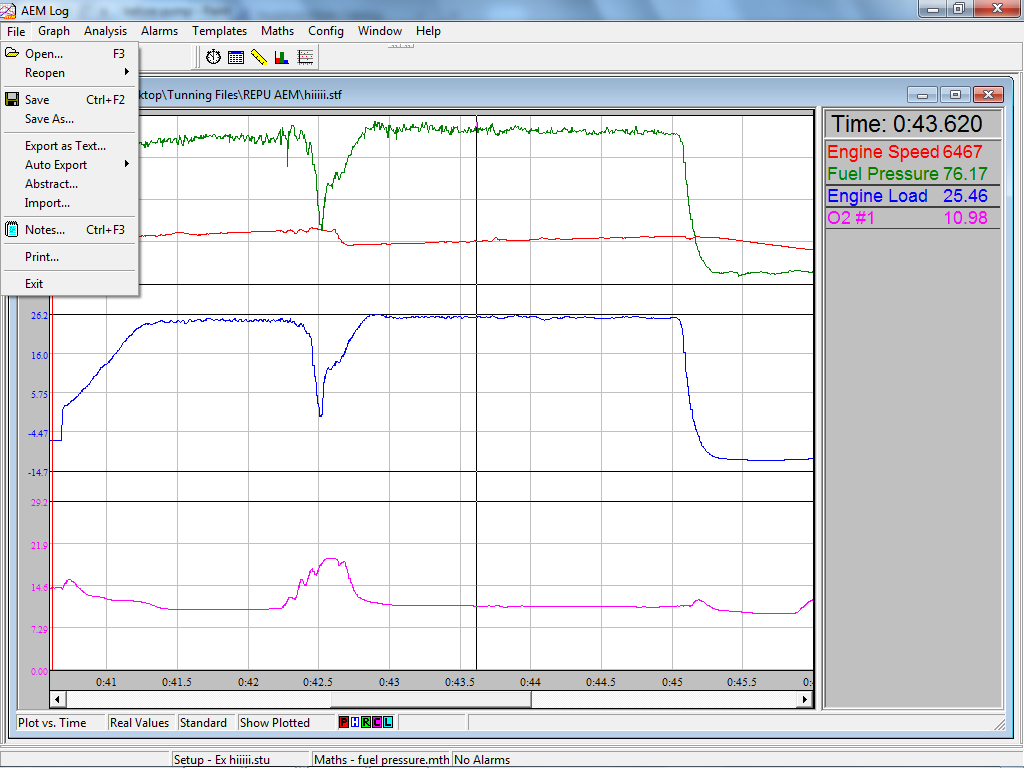Click the green R status indicator
The image size is (1024, 768).
[x=366, y=722]
